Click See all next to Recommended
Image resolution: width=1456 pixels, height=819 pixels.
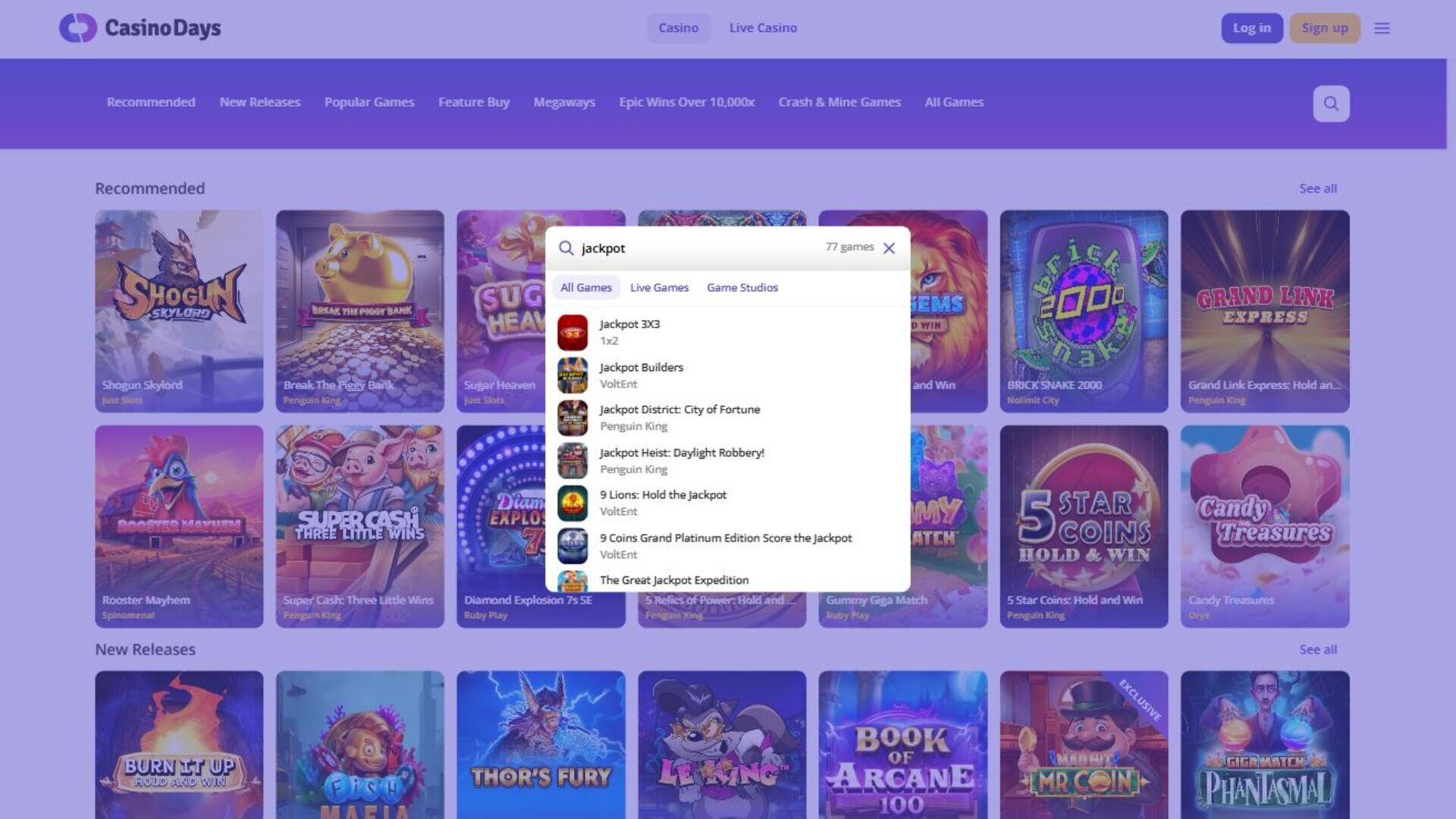pyautogui.click(x=1317, y=188)
